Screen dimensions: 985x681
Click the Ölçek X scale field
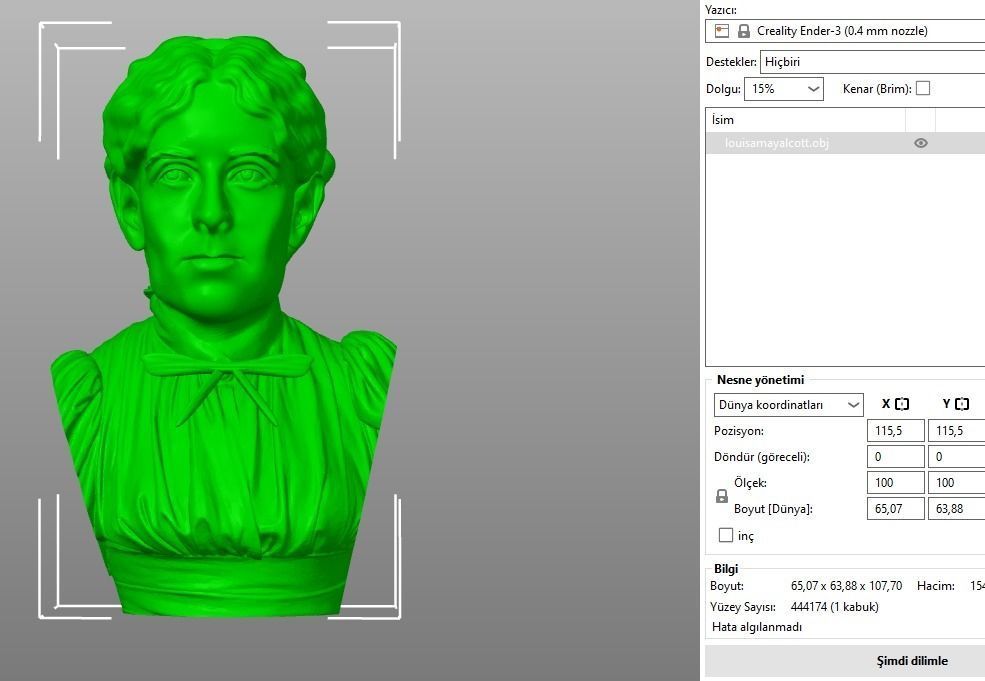pyautogui.click(x=896, y=482)
